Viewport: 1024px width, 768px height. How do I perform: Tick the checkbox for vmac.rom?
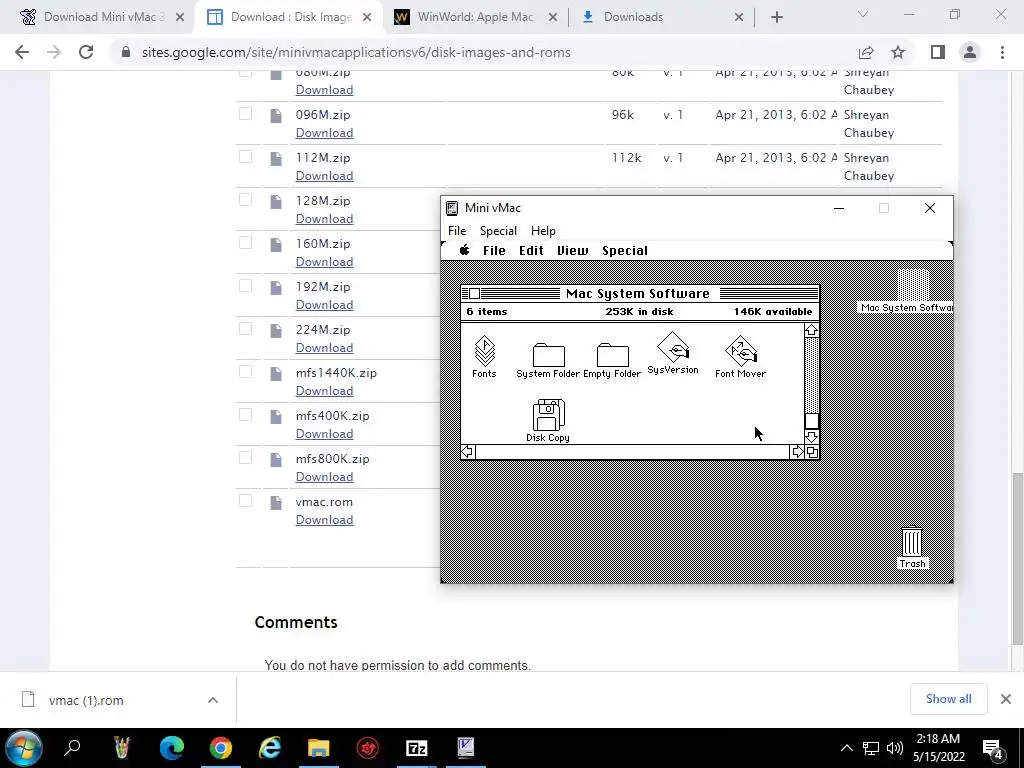tap(246, 501)
